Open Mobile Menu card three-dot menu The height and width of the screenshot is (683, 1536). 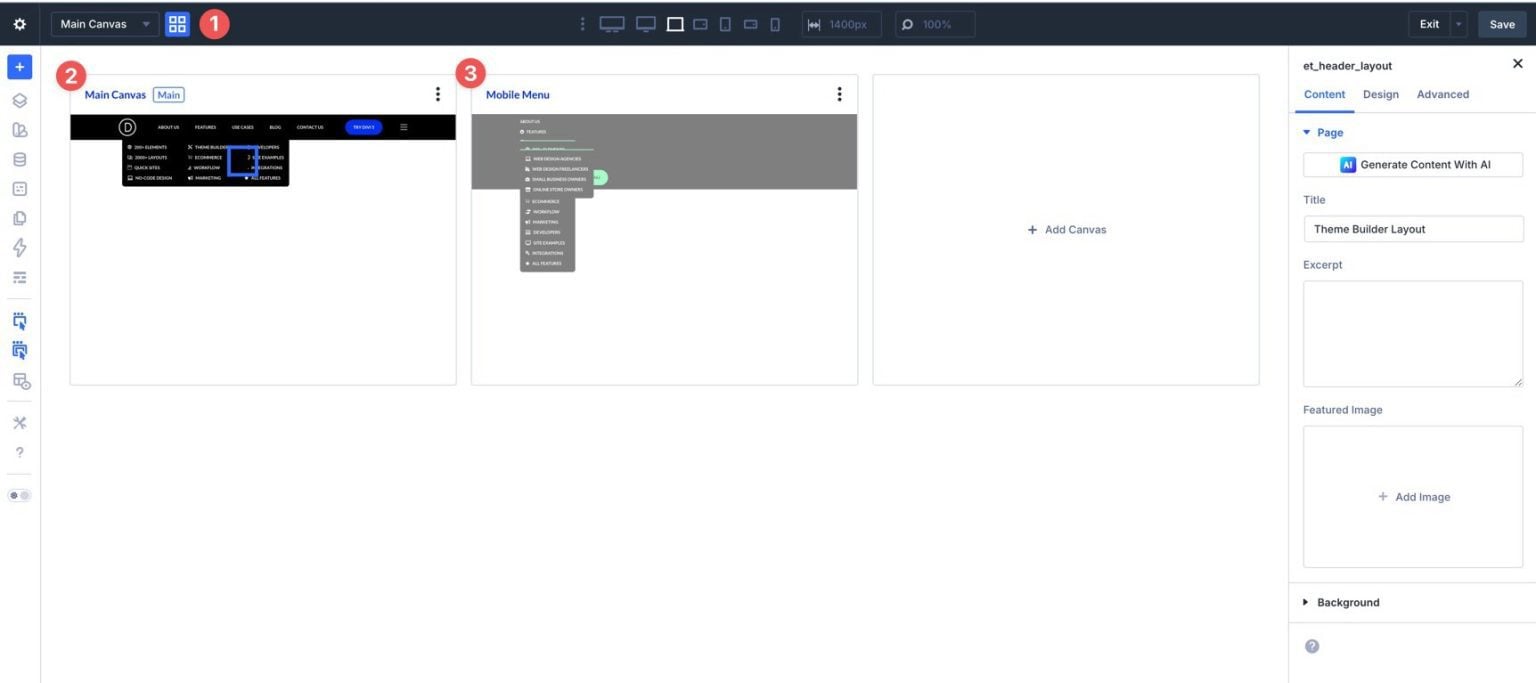(839, 94)
